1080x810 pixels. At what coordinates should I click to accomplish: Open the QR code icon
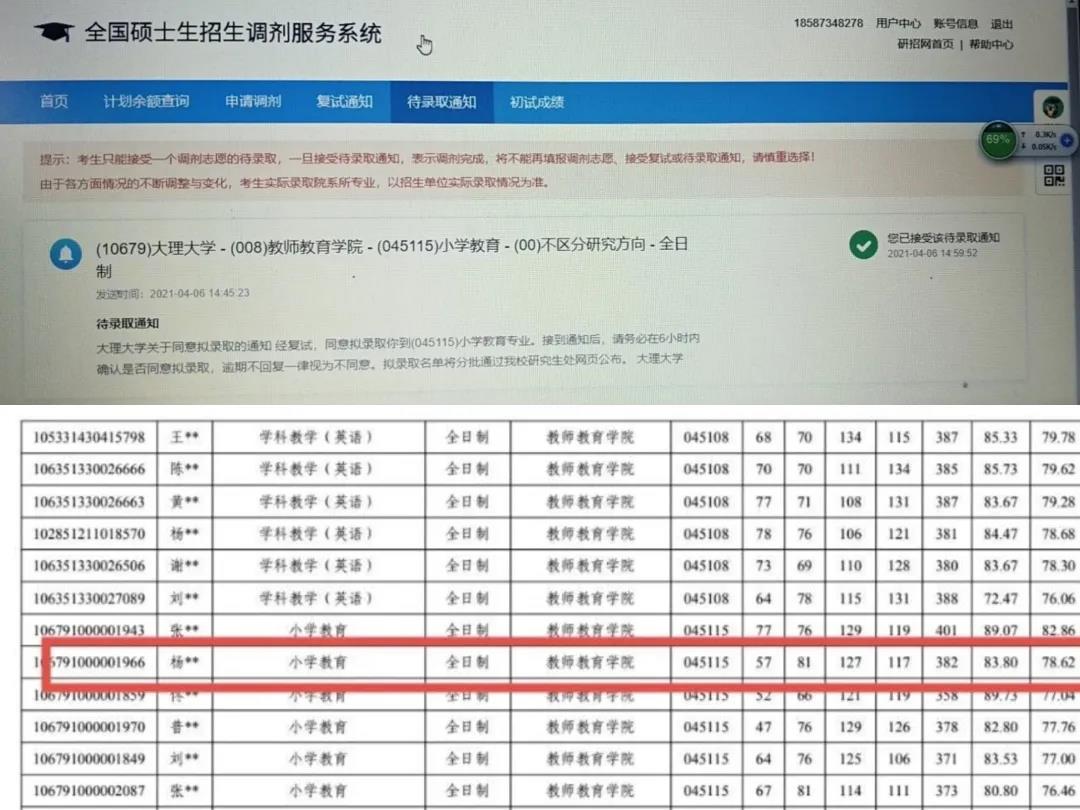(x=1053, y=176)
